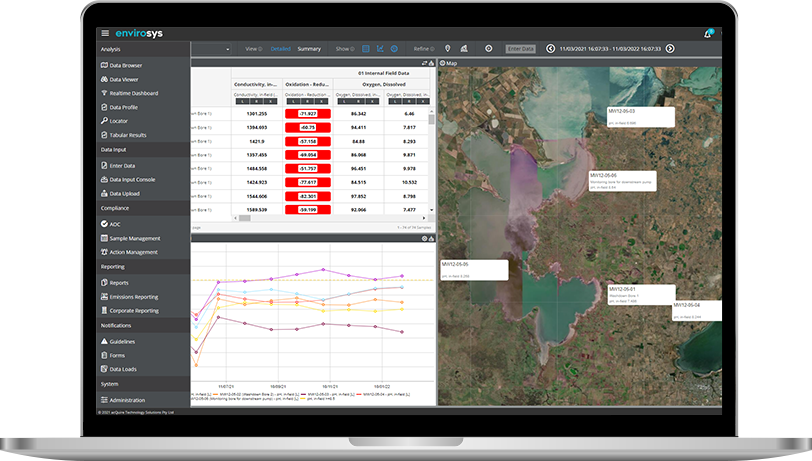
Task: Select Emissions Reporting in sidebar
Action: (133, 297)
